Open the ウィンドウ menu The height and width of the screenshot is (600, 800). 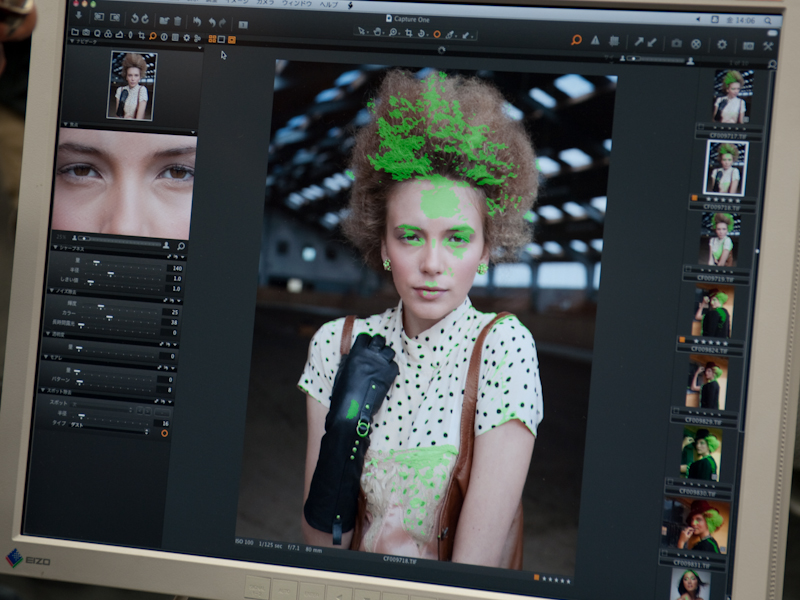[x=297, y=3]
